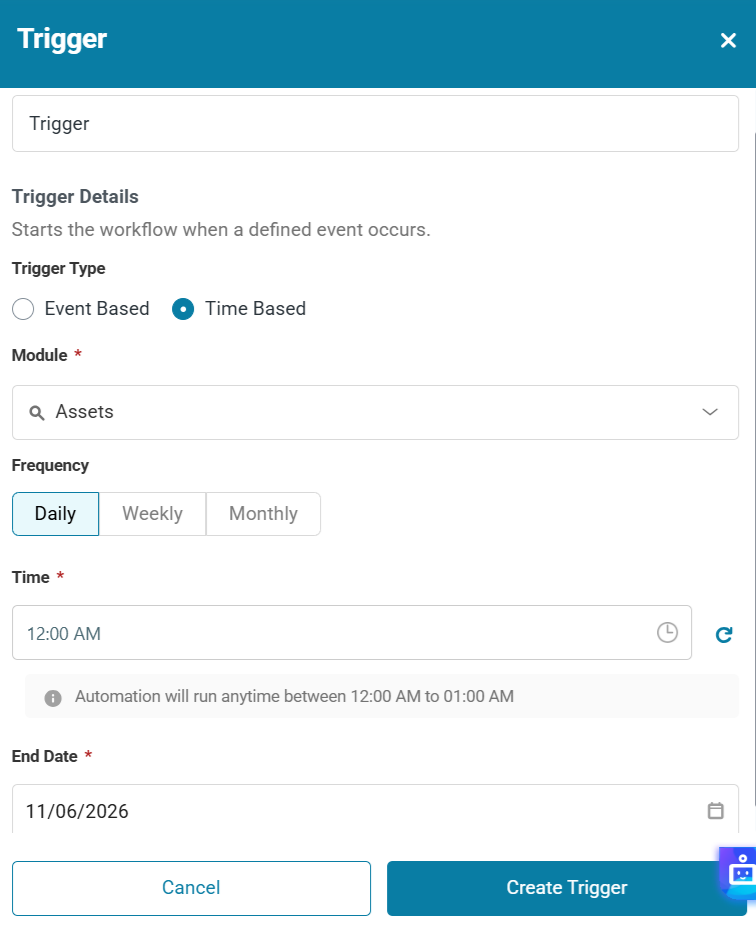This screenshot has height=928, width=756.
Task: Expand the Module dropdown chevron
Action: click(x=710, y=412)
